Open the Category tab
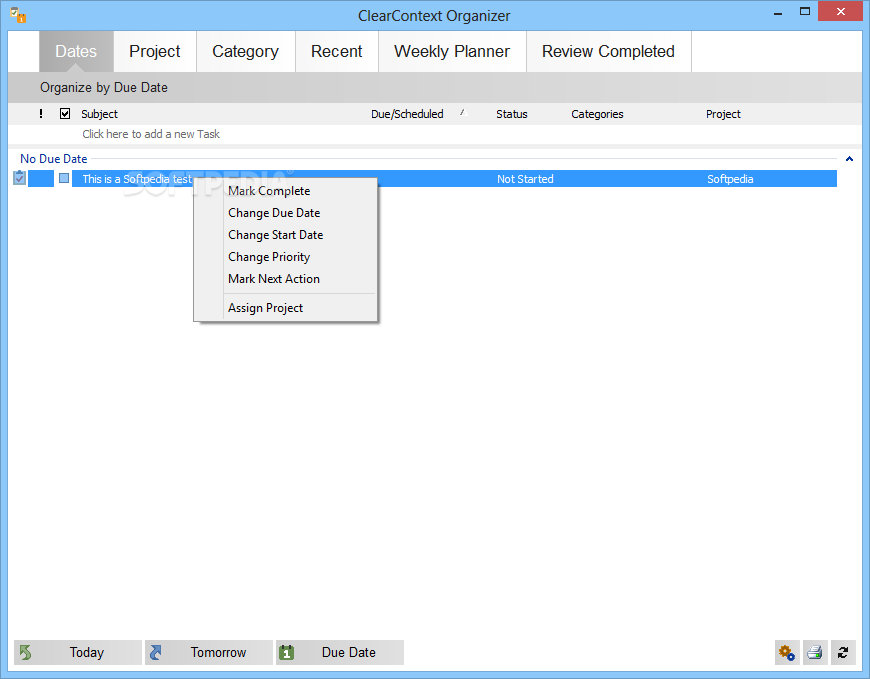 pyautogui.click(x=245, y=52)
